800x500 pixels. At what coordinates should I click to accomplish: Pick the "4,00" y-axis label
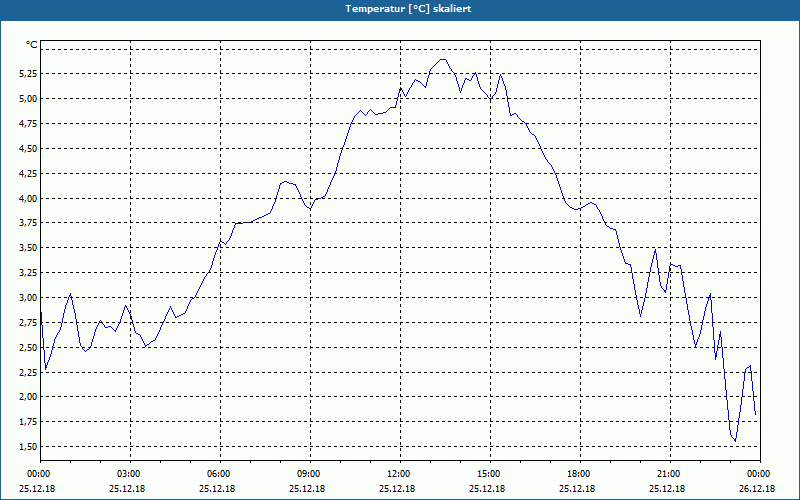tap(28, 198)
